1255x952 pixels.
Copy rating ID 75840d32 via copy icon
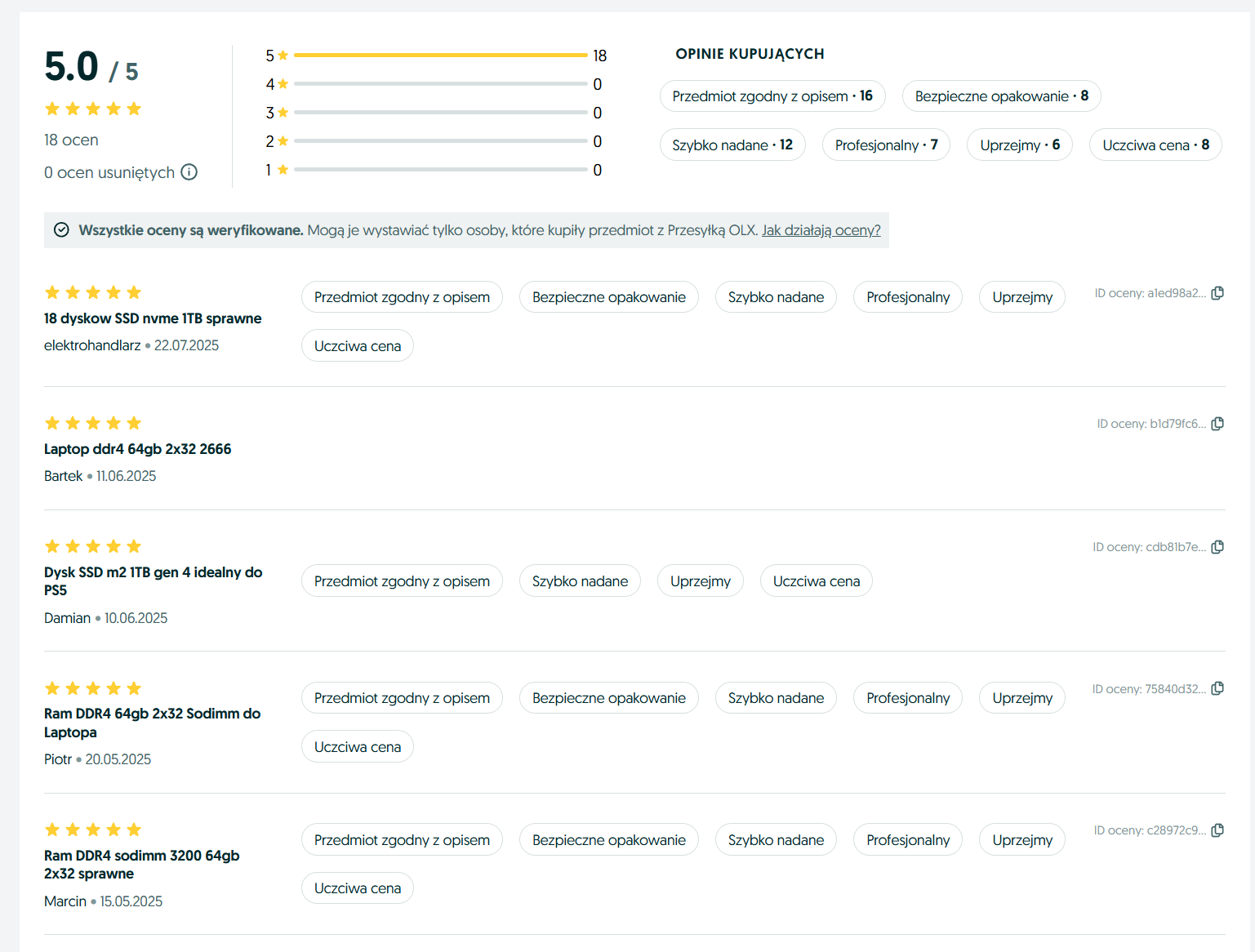[1217, 689]
